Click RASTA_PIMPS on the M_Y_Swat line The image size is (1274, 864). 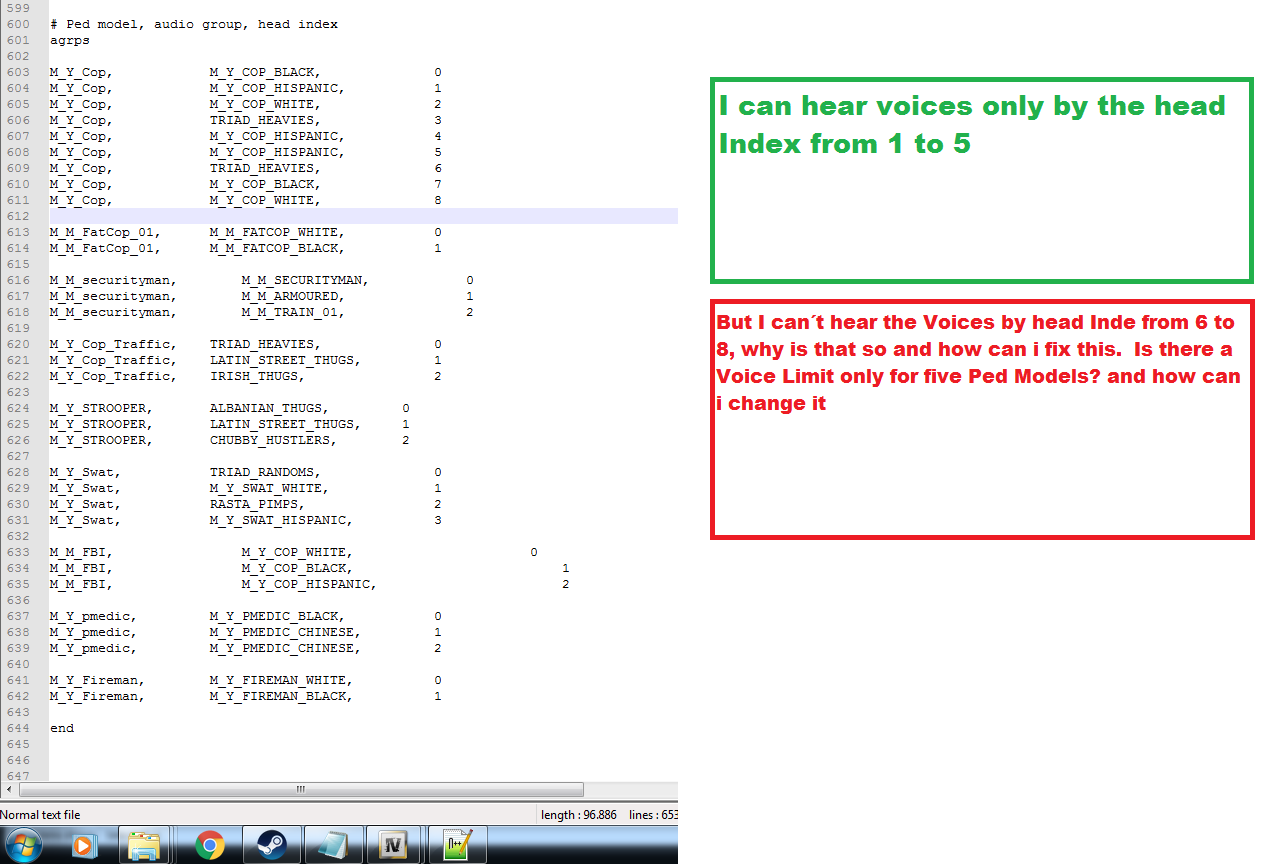[x=258, y=504]
